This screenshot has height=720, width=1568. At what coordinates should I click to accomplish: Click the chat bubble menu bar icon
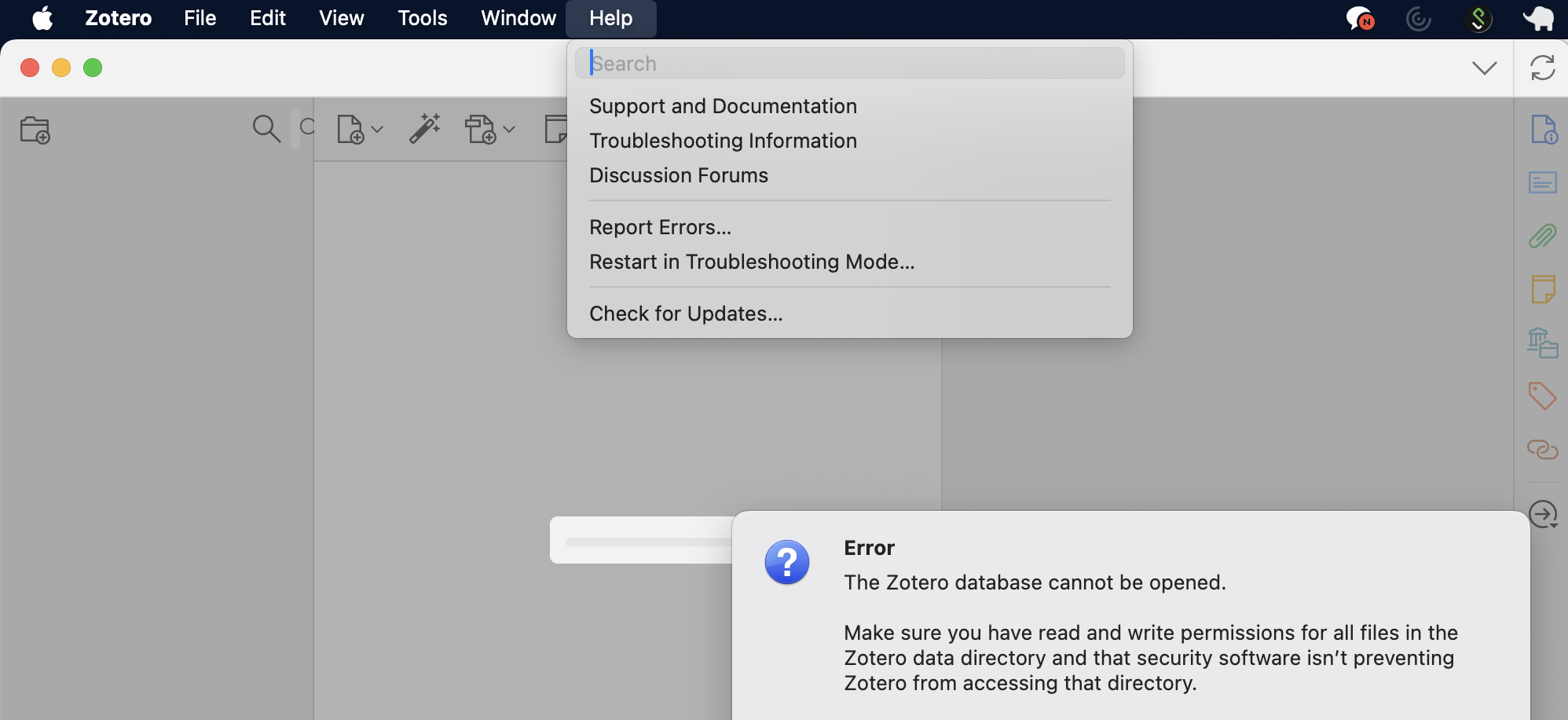tap(1360, 18)
